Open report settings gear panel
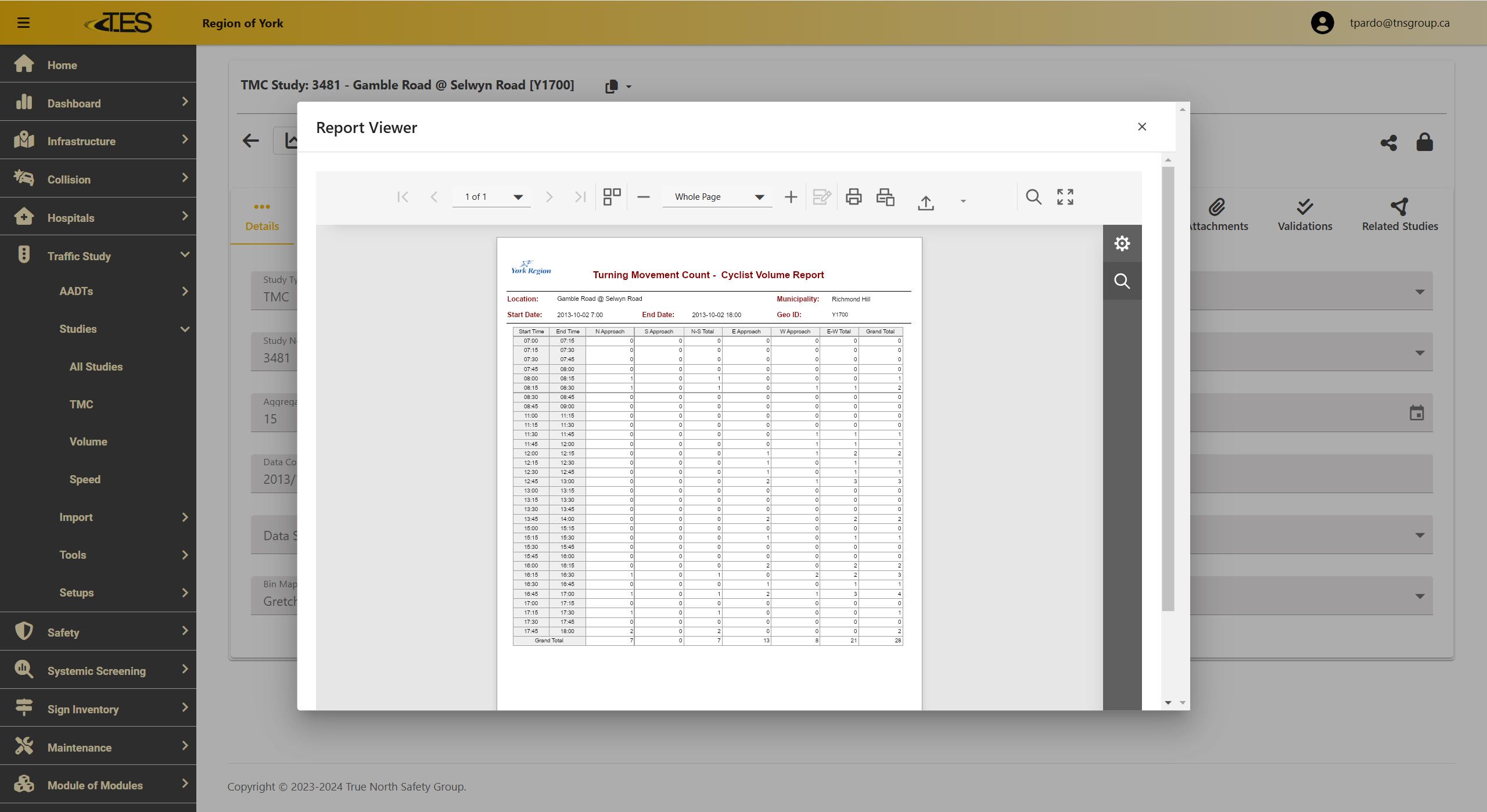Screen dimensions: 1487x812 pyautogui.click(x=1122, y=243)
